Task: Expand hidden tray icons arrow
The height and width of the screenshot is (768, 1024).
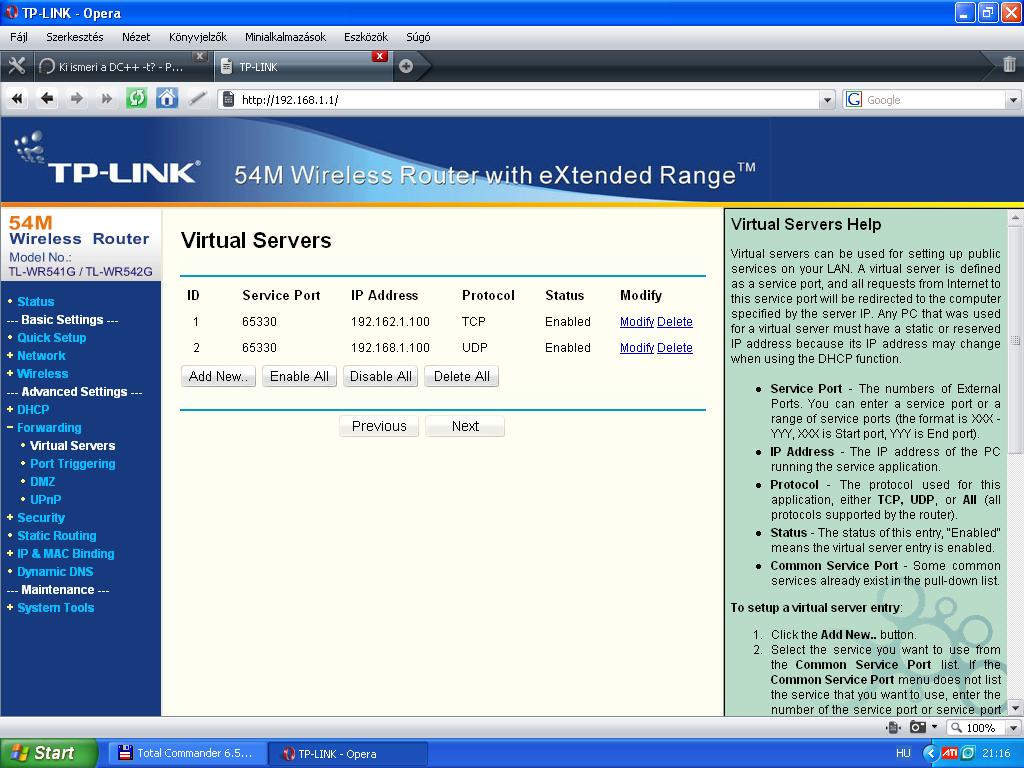Action: click(930, 754)
